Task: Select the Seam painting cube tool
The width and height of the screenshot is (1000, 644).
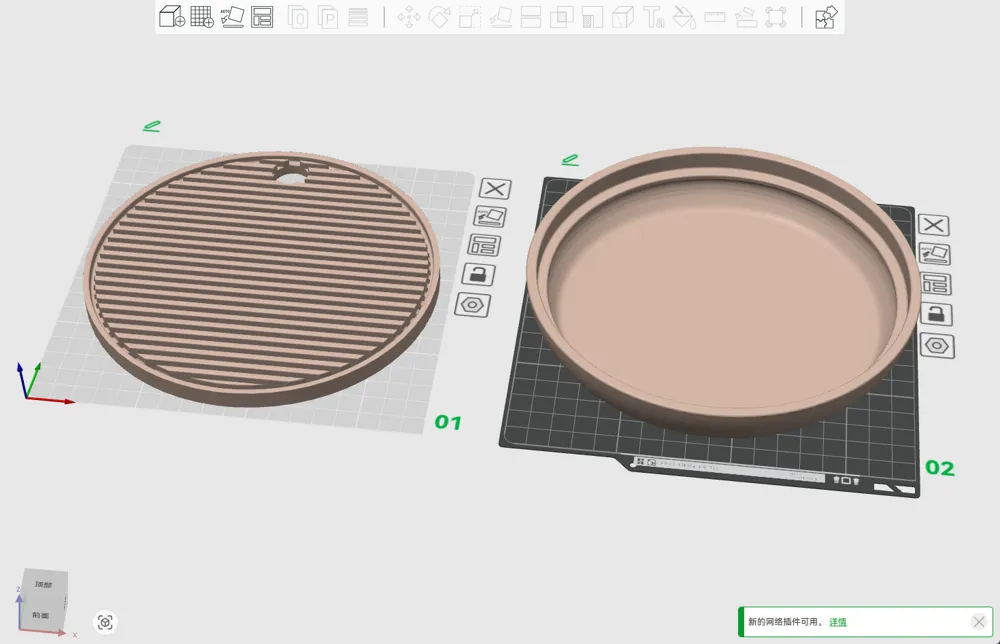Action: coord(622,17)
